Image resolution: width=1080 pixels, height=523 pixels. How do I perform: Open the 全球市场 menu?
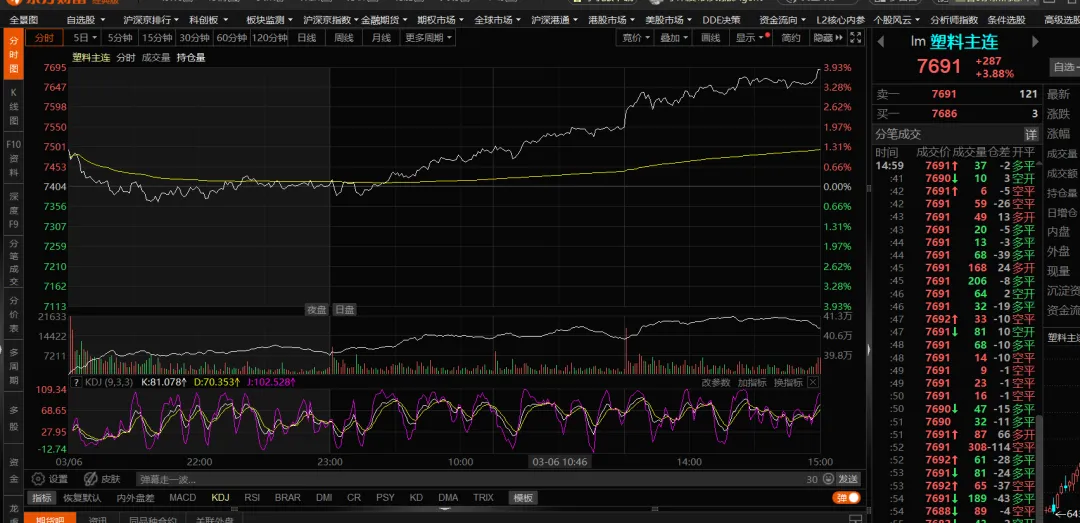pos(497,20)
